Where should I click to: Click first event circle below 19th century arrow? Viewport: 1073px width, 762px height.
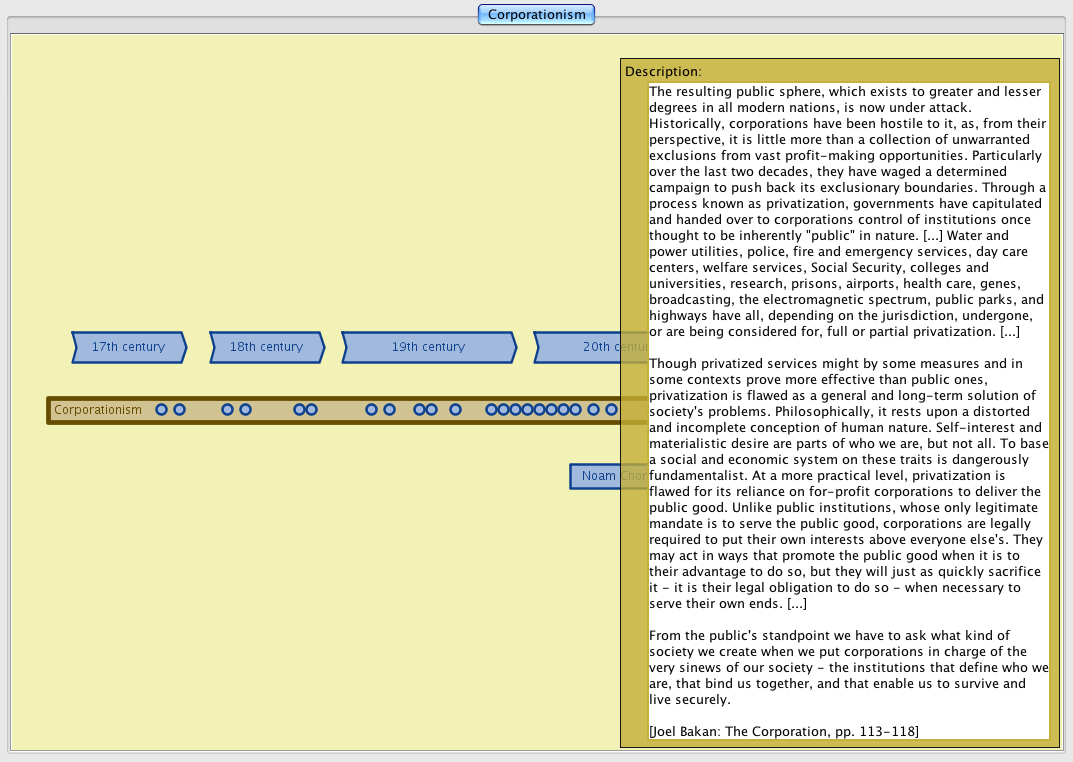coord(371,410)
